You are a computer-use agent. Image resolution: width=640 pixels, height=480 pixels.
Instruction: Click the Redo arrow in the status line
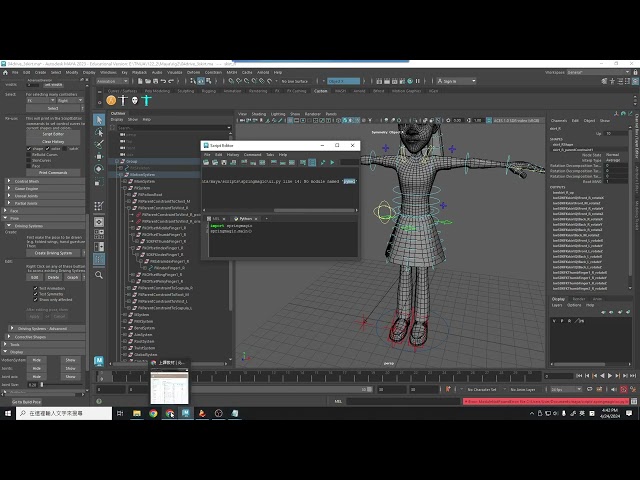pyautogui.click(x=171, y=81)
